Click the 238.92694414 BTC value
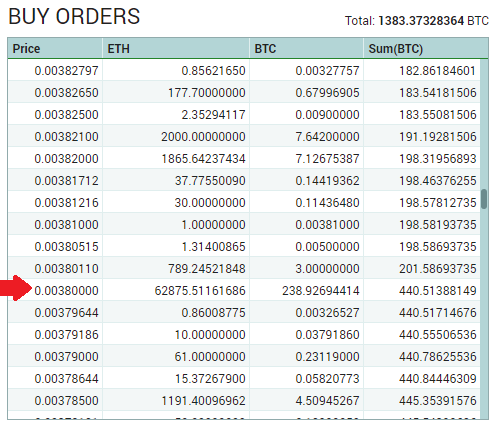This screenshot has width=501, height=435. 321,291
